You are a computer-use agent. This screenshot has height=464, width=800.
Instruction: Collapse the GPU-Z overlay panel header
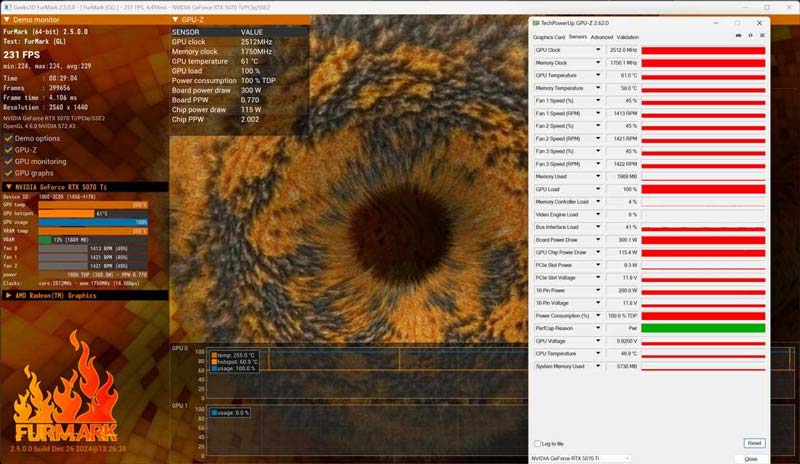click(x=175, y=19)
